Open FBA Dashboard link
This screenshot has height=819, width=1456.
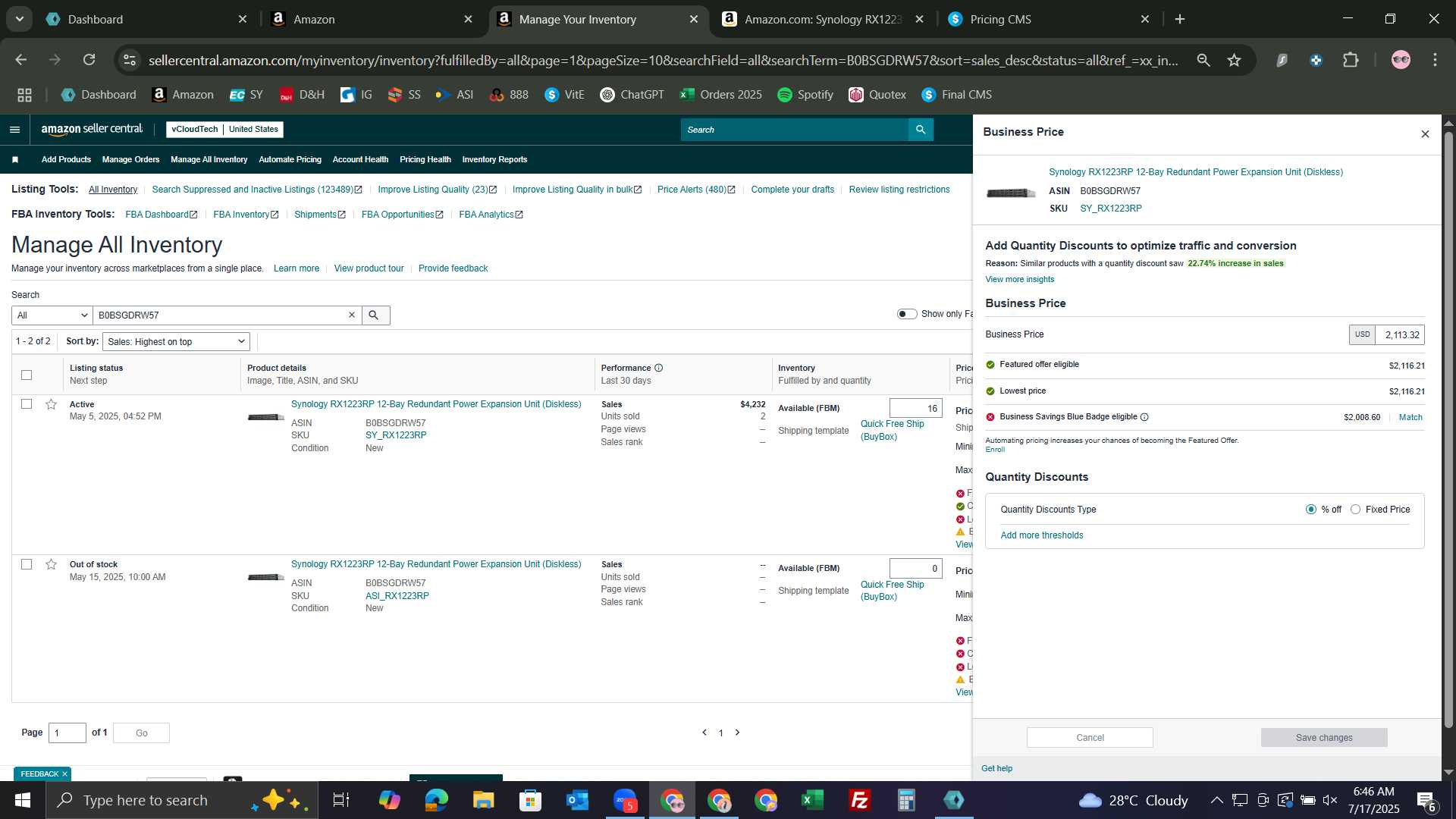(x=162, y=215)
